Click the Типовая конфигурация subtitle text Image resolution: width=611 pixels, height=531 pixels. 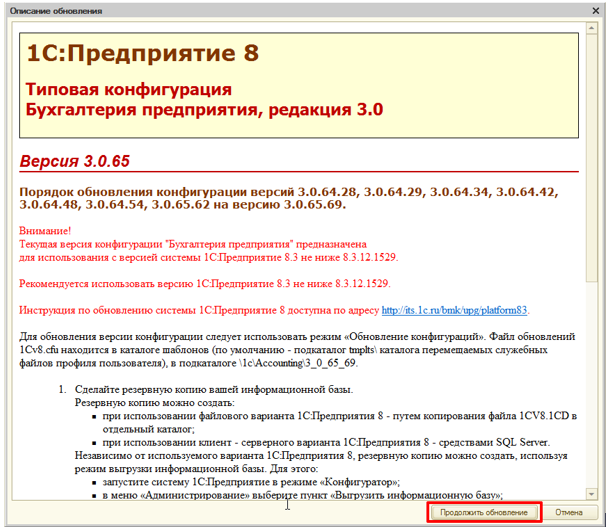click(x=128, y=89)
